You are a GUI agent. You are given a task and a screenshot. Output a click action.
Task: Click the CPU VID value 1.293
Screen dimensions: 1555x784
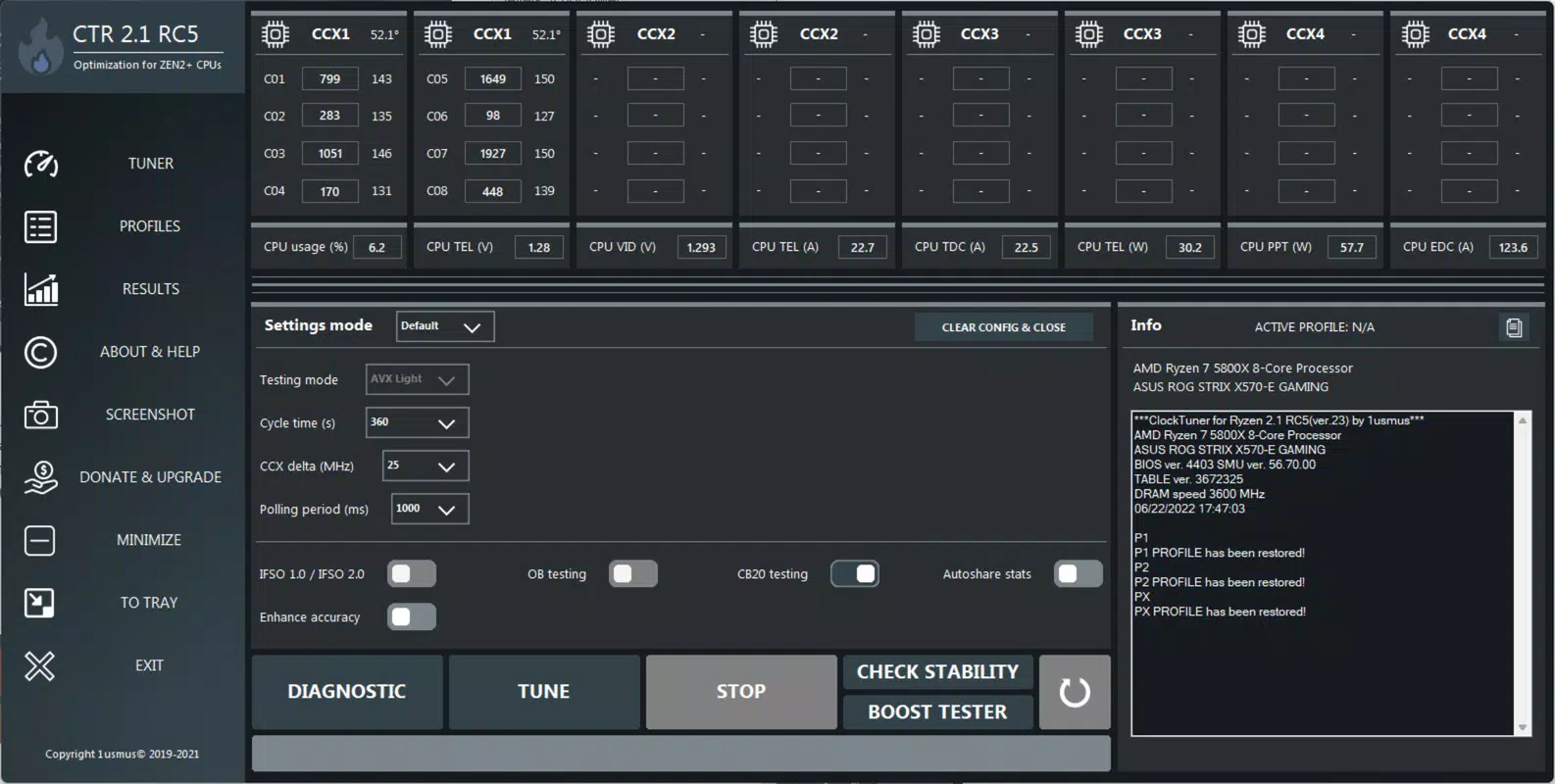click(701, 247)
